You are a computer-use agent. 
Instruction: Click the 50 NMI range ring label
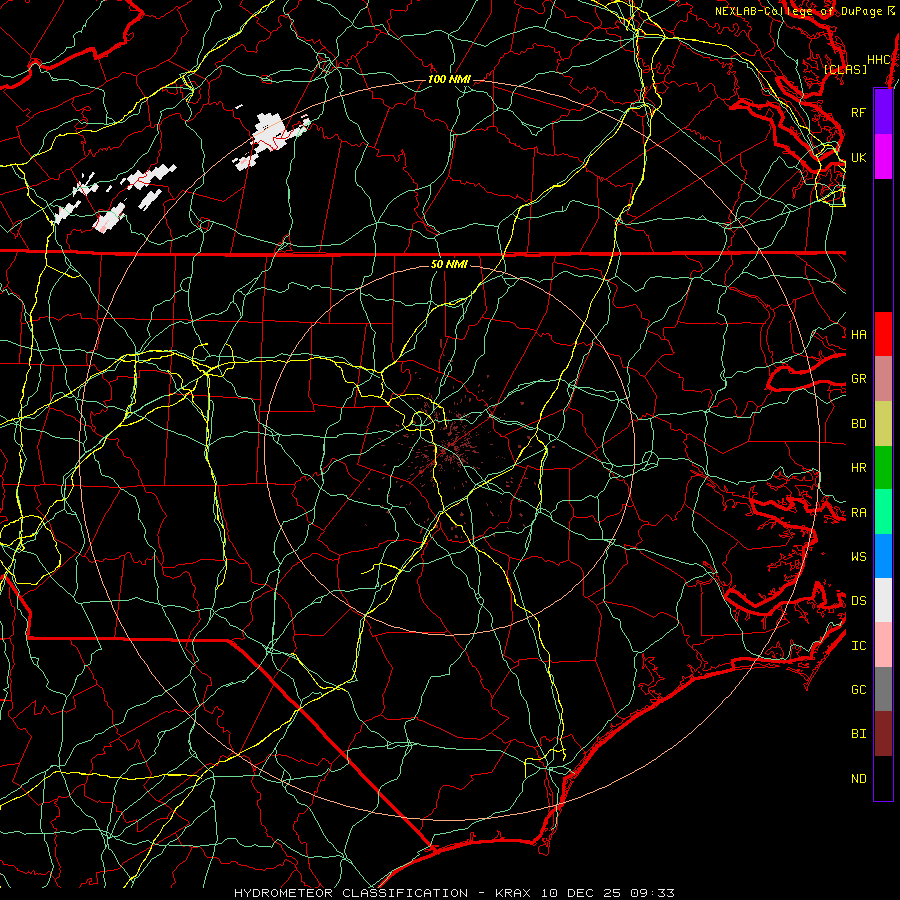coord(449,264)
